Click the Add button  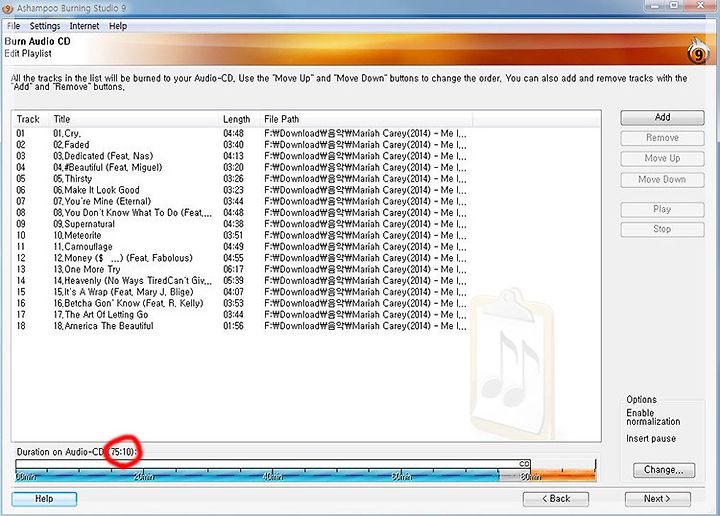pos(662,118)
